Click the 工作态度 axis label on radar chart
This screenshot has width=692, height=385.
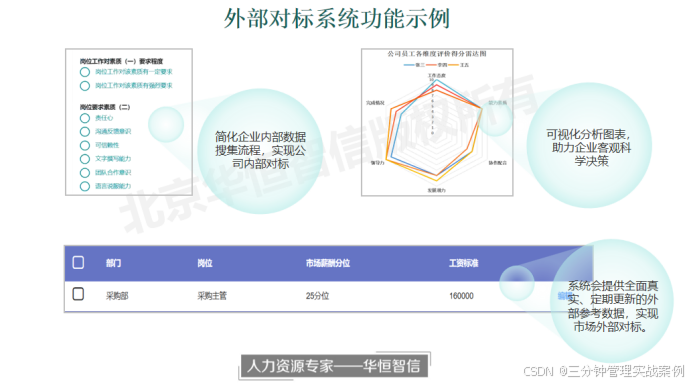(x=436, y=75)
